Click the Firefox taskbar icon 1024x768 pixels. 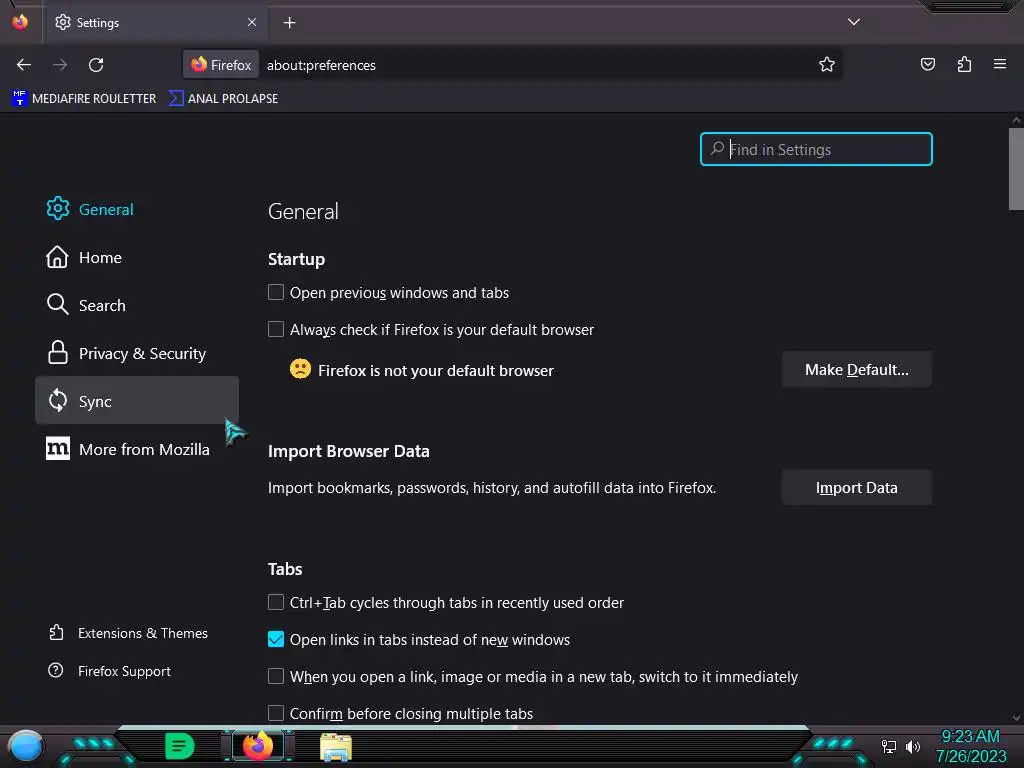click(x=257, y=745)
